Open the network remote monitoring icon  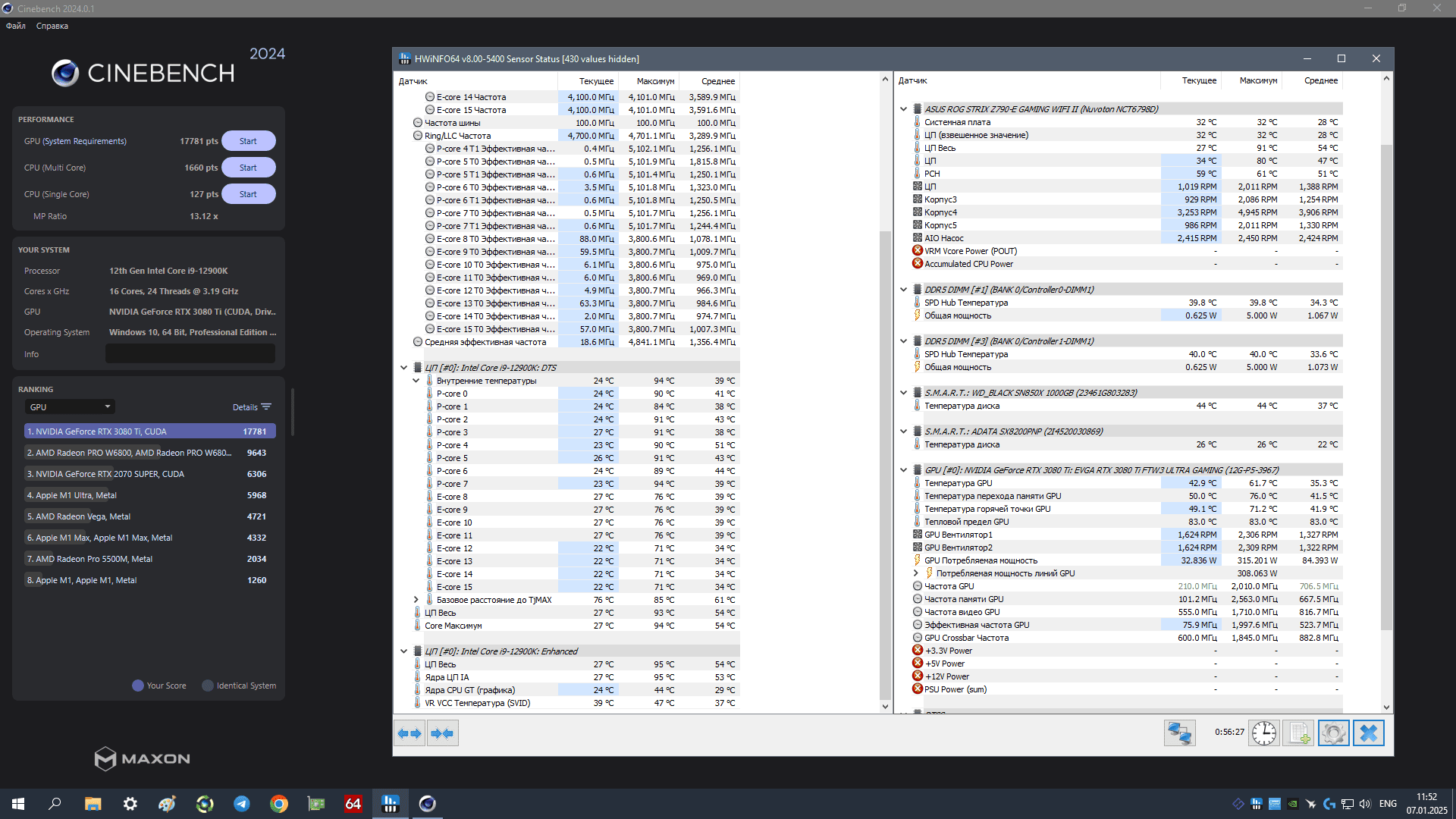[x=1180, y=733]
